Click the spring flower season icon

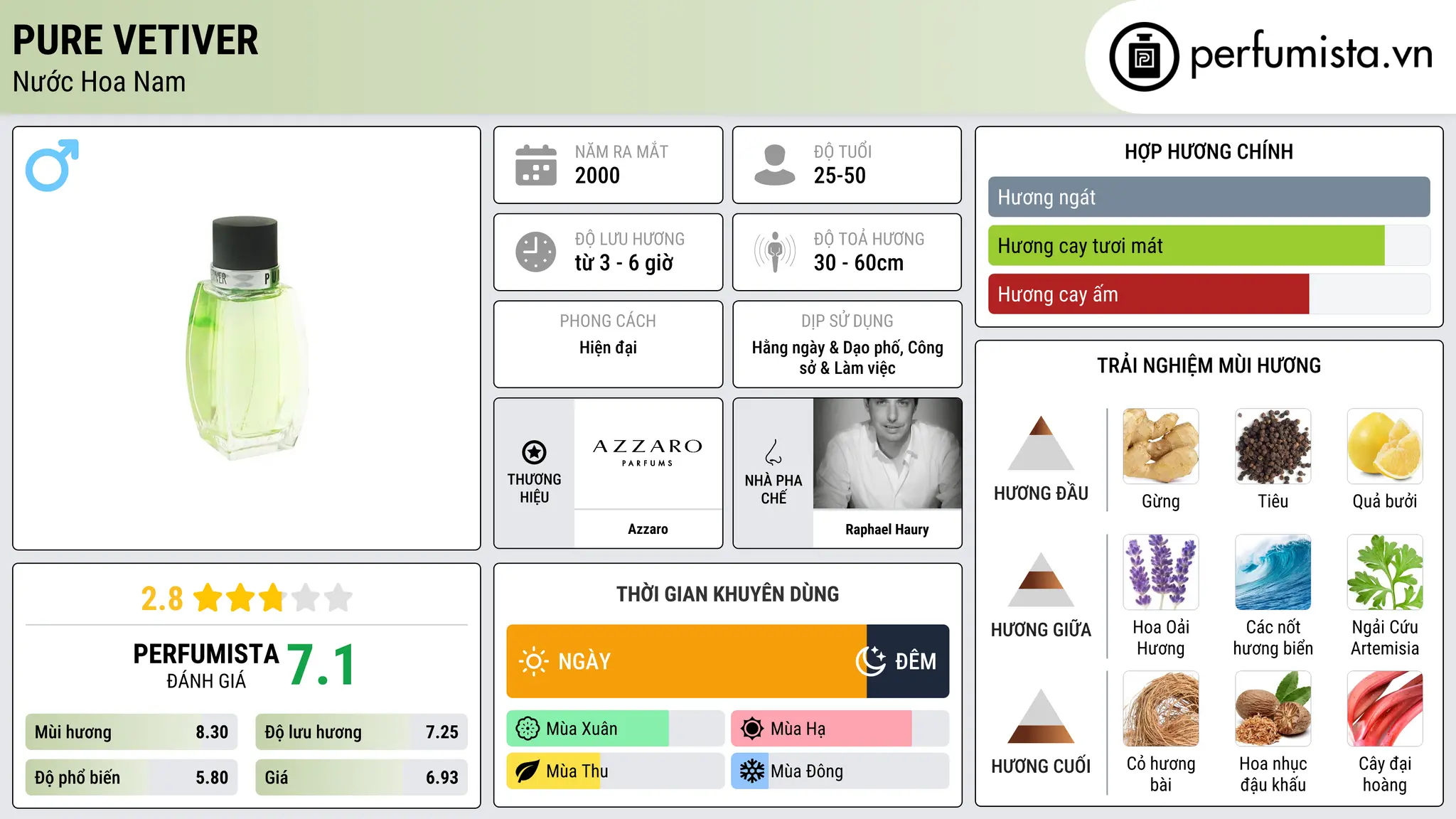click(x=528, y=729)
